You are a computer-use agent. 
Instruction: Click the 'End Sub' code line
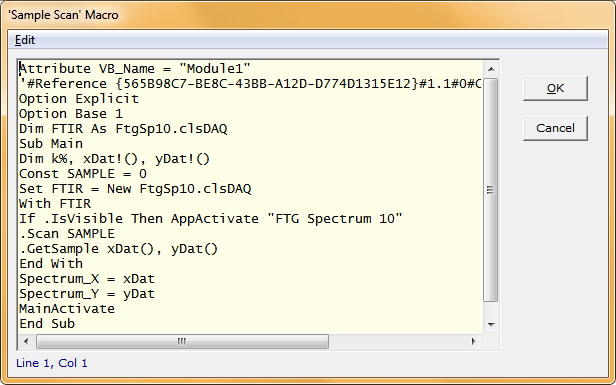(47, 324)
